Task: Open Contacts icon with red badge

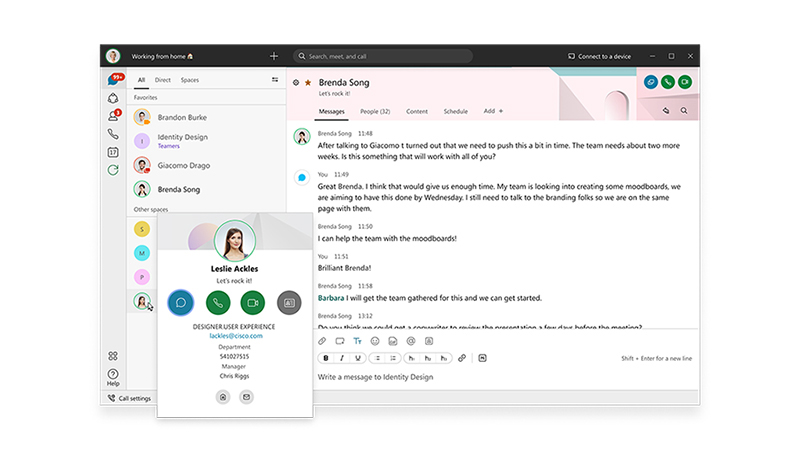Action: (x=114, y=116)
